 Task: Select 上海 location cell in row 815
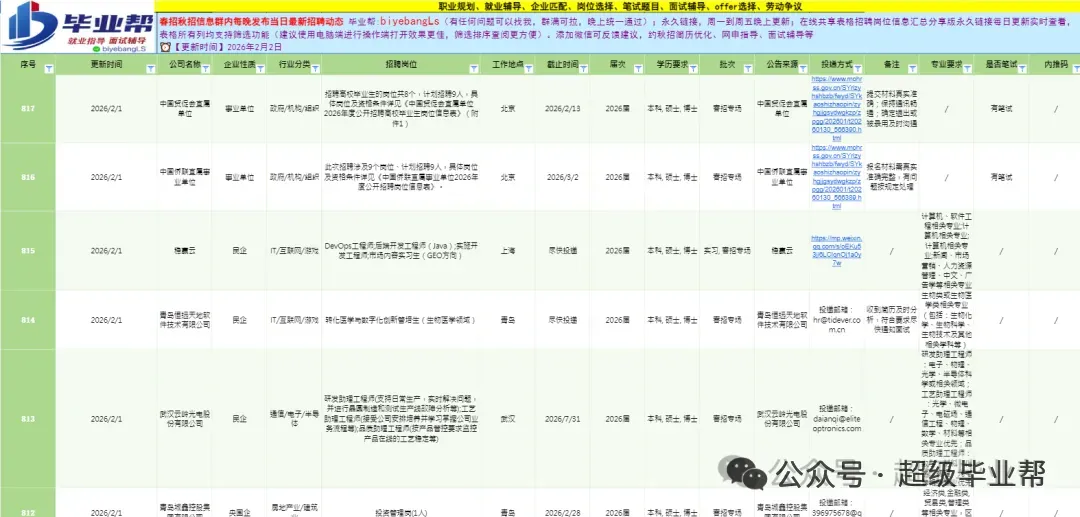click(x=508, y=251)
